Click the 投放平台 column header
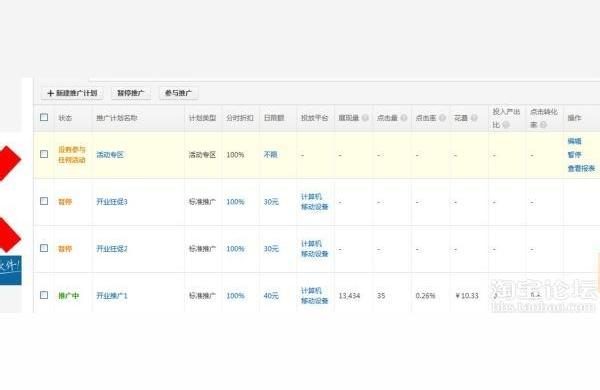This screenshot has width=600, height=390. (315, 118)
